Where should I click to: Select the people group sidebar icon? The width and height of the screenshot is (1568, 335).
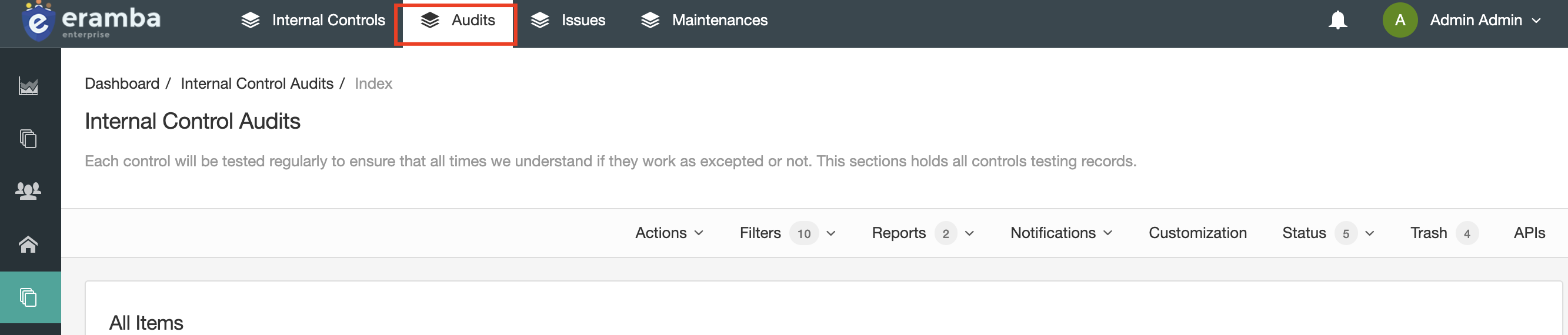tap(28, 192)
